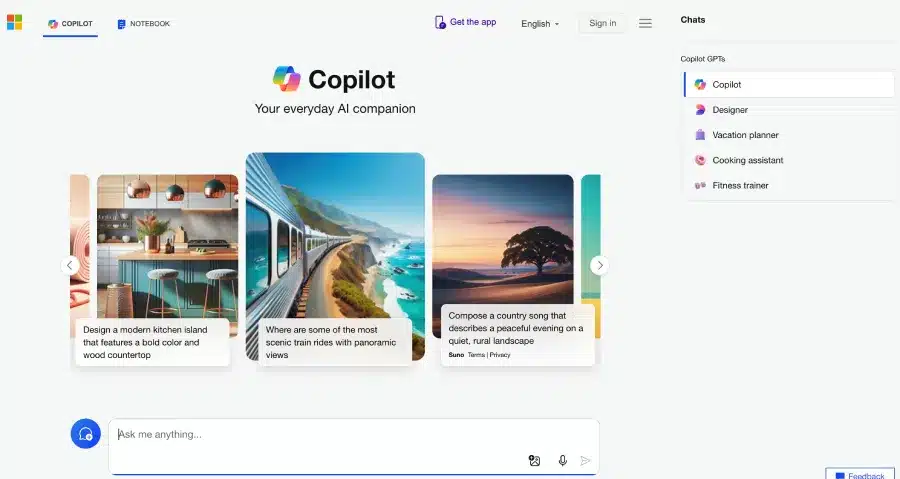900x479 pixels.
Task: Select the Vacation planner GPT
Action: [789, 135]
